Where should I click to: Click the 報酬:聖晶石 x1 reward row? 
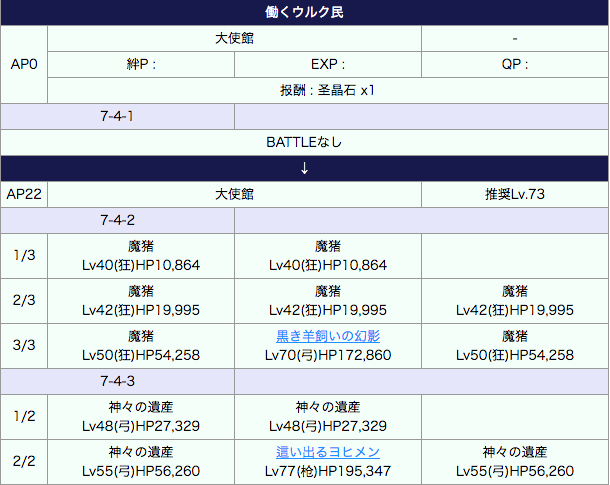pyautogui.click(x=327, y=90)
